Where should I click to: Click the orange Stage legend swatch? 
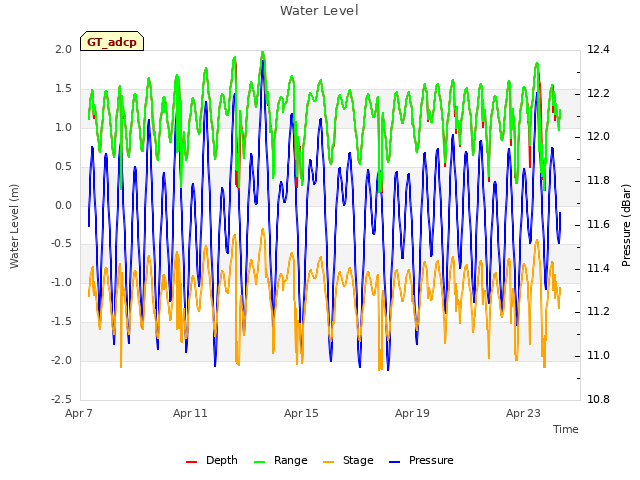pos(328,462)
